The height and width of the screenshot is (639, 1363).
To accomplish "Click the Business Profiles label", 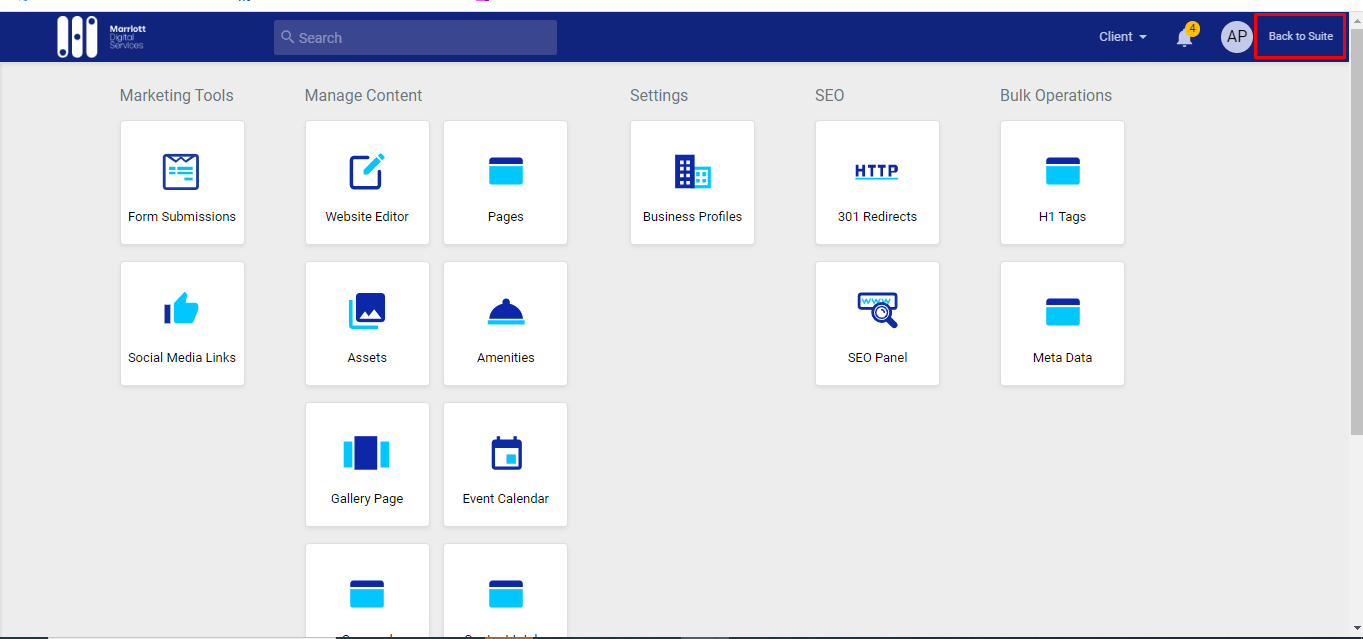I will pos(692,216).
